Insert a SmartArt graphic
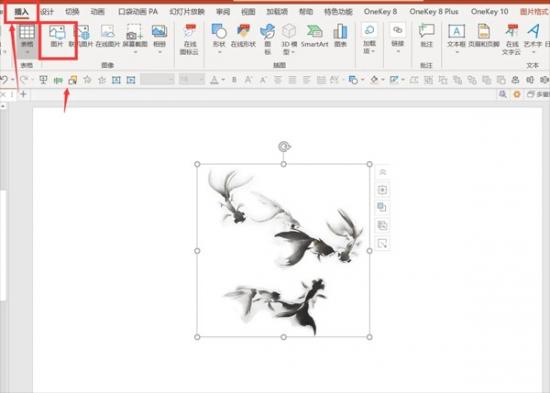 pyautogui.click(x=315, y=36)
